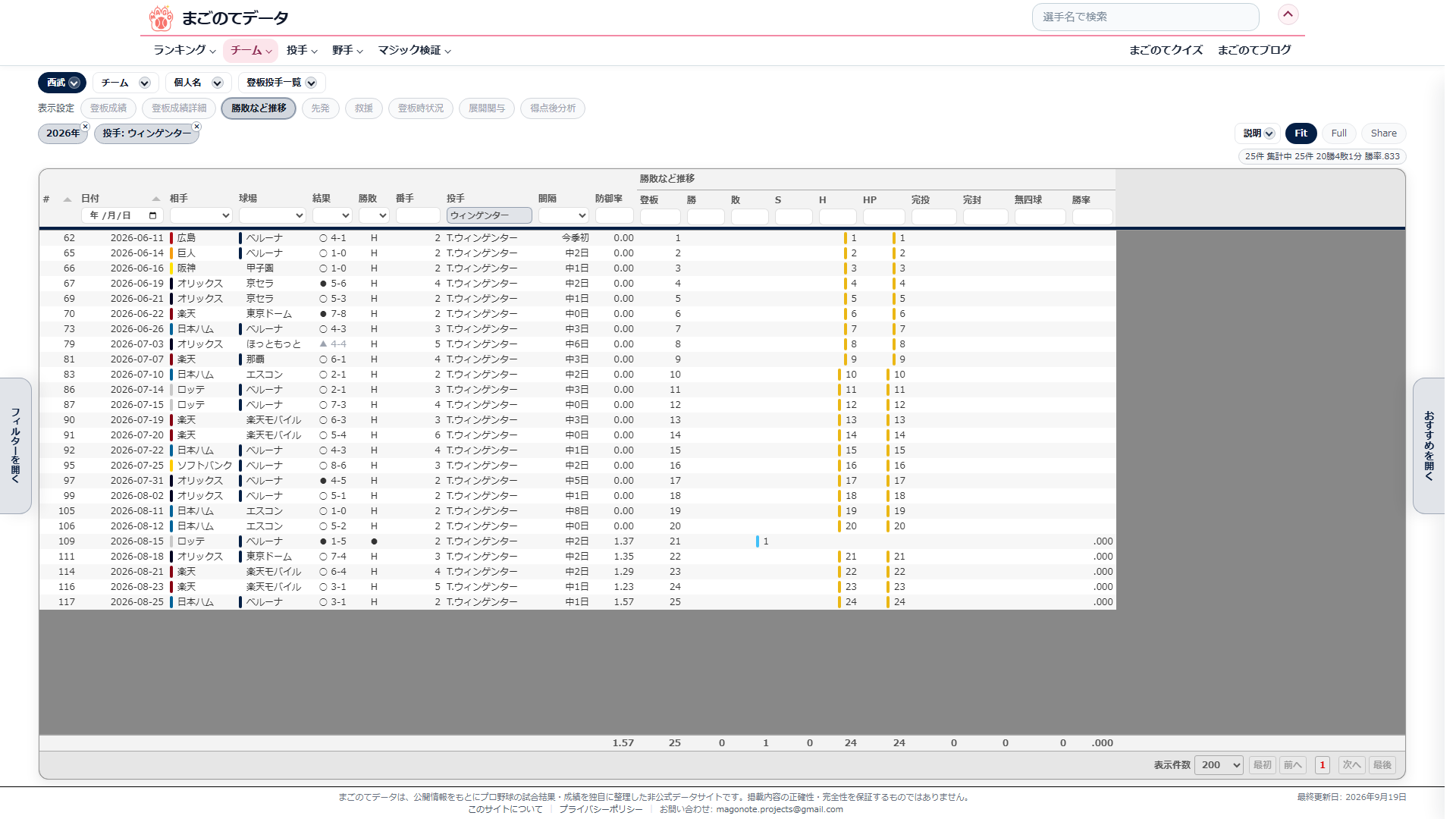The image size is (1456, 819).
Task: Open the まごのてブログ link
Action: click(1254, 50)
